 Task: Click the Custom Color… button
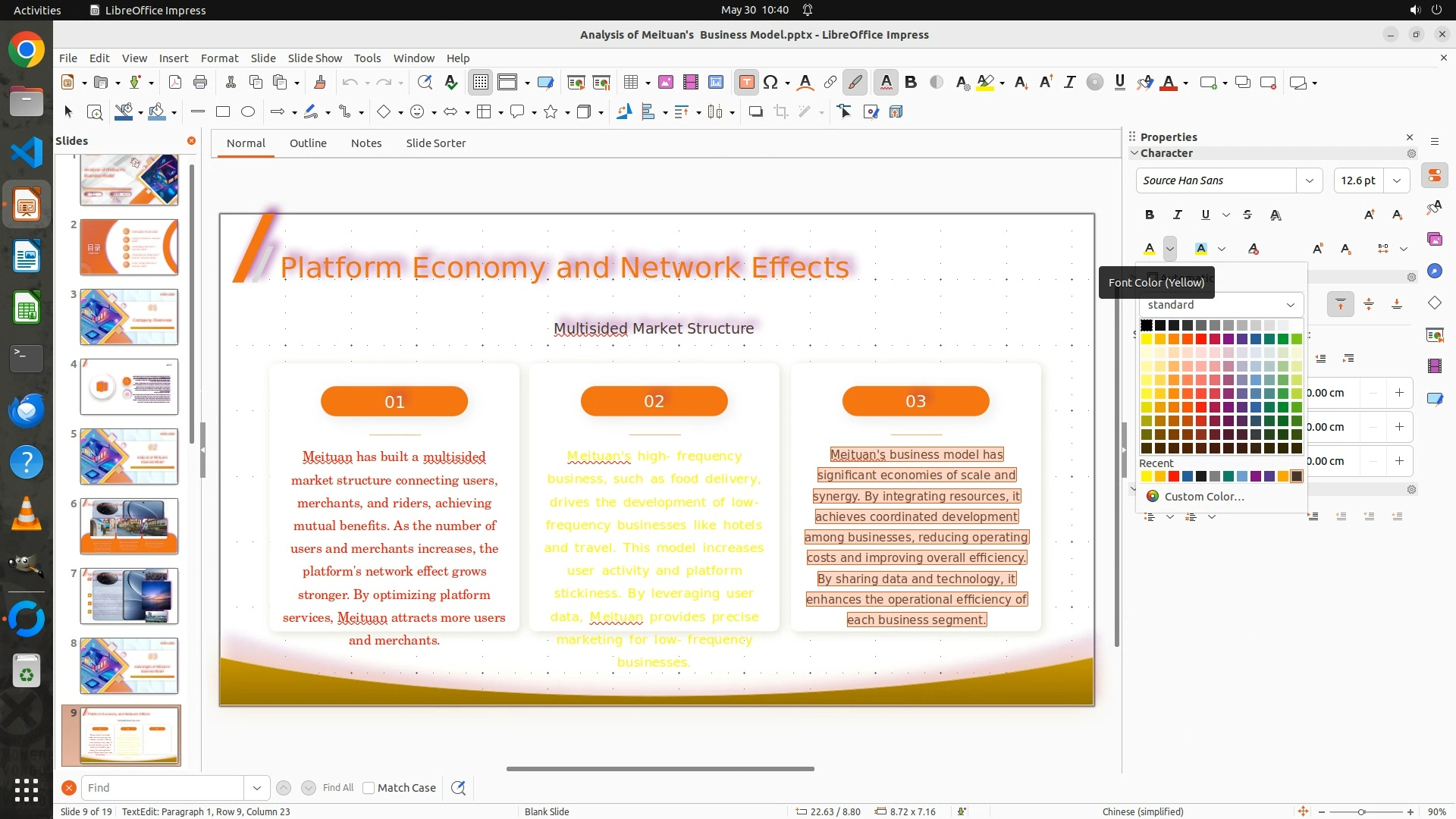click(x=1203, y=497)
